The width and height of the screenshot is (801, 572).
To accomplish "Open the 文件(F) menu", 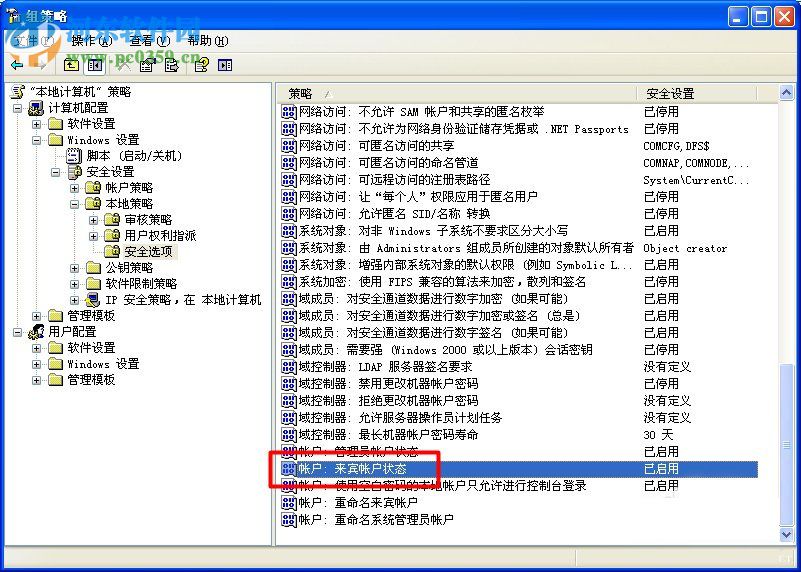I will click(x=34, y=41).
